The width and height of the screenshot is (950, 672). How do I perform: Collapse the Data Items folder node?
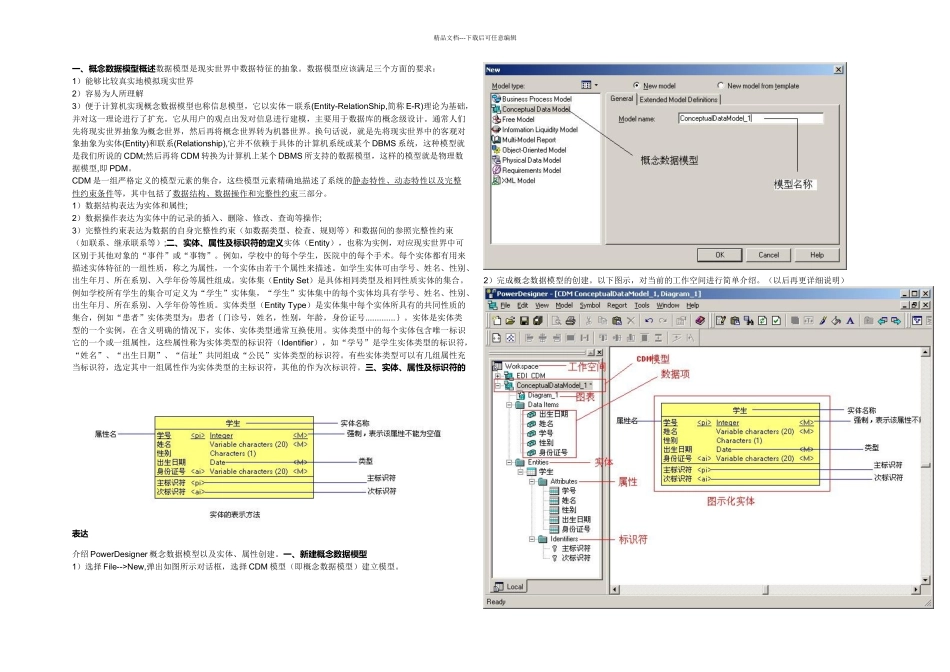[509, 405]
